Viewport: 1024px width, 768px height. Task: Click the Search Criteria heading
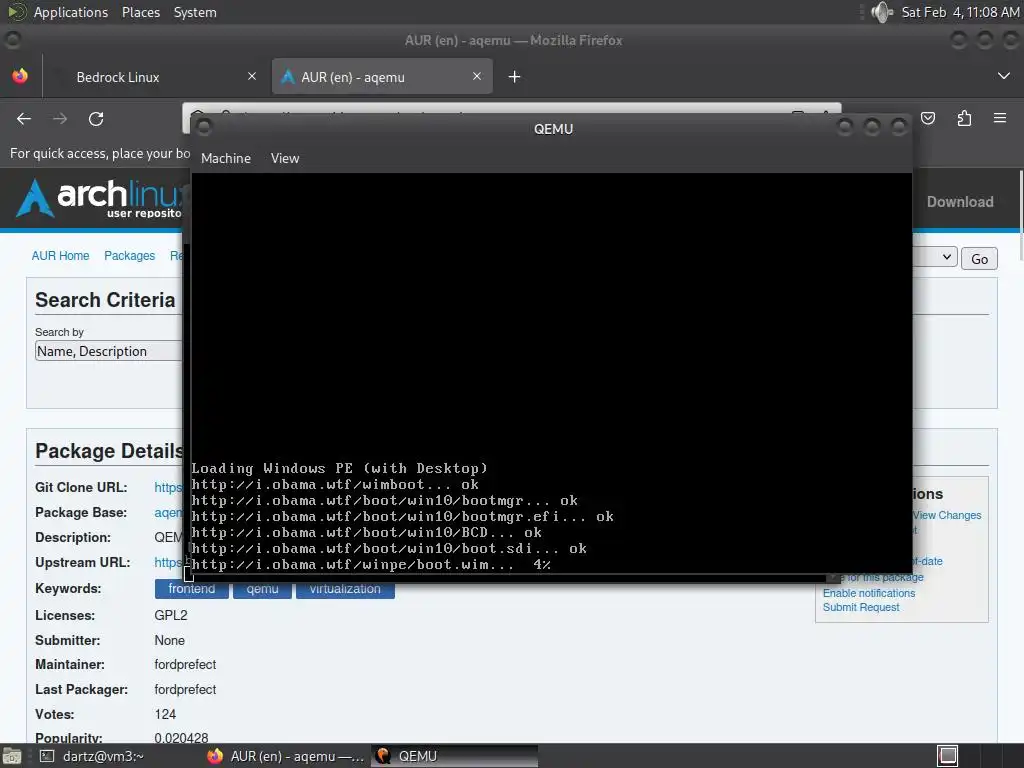(105, 300)
